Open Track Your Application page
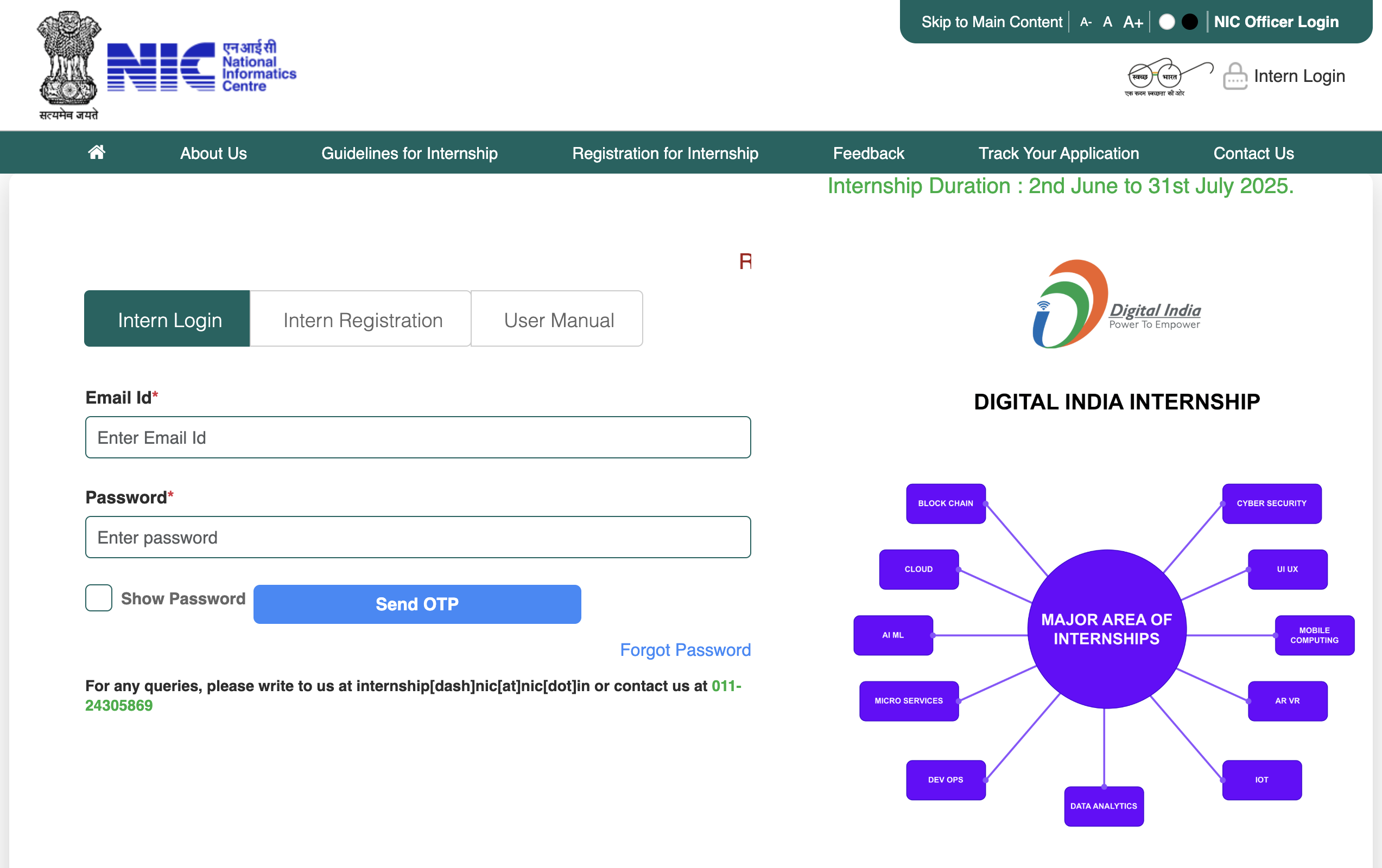Image resolution: width=1382 pixels, height=868 pixels. point(1058,153)
